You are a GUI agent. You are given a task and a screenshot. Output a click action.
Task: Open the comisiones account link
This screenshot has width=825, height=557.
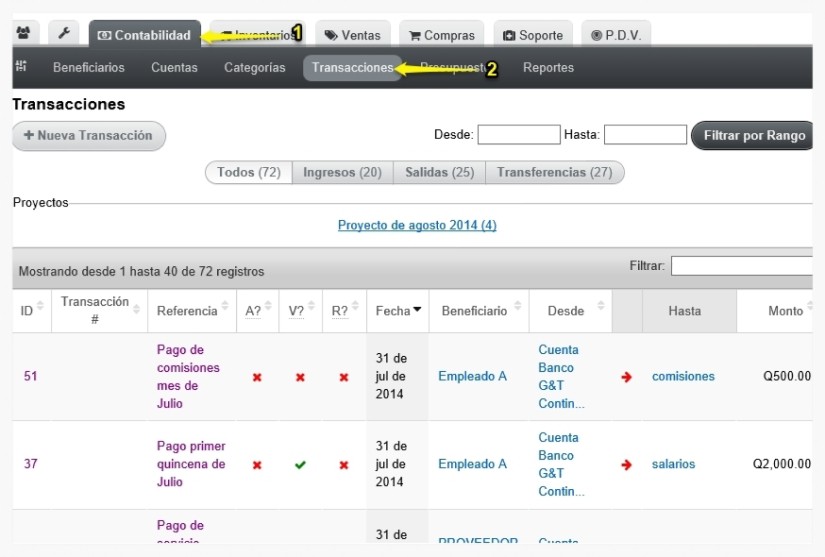(683, 376)
